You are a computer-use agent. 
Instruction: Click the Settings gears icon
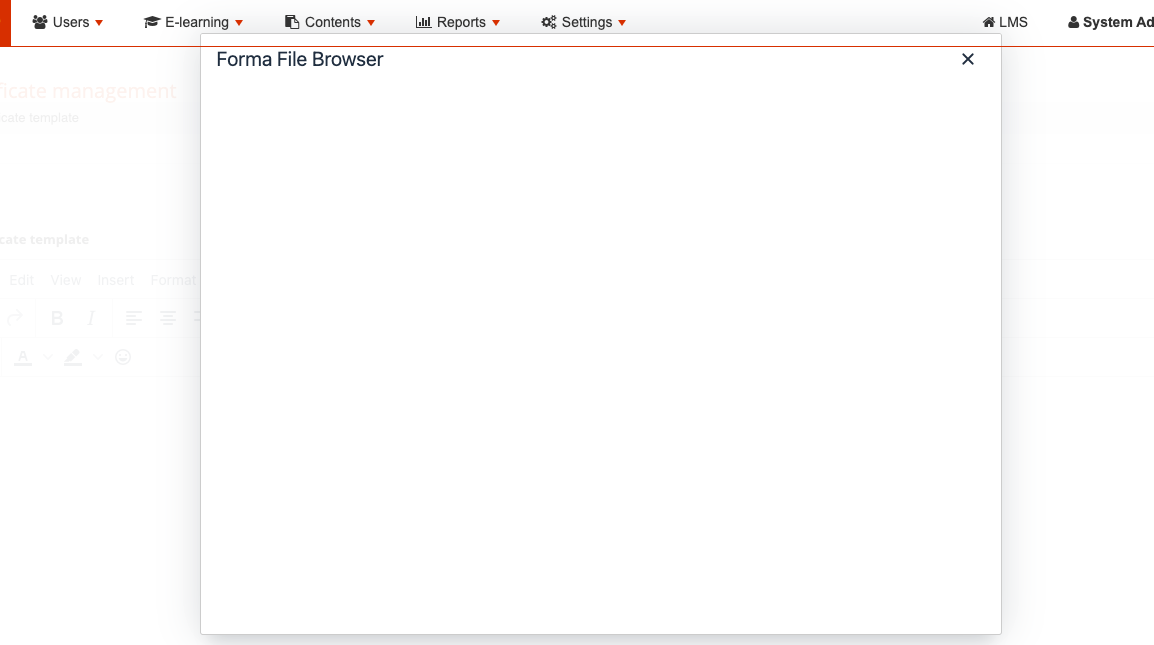pos(549,22)
